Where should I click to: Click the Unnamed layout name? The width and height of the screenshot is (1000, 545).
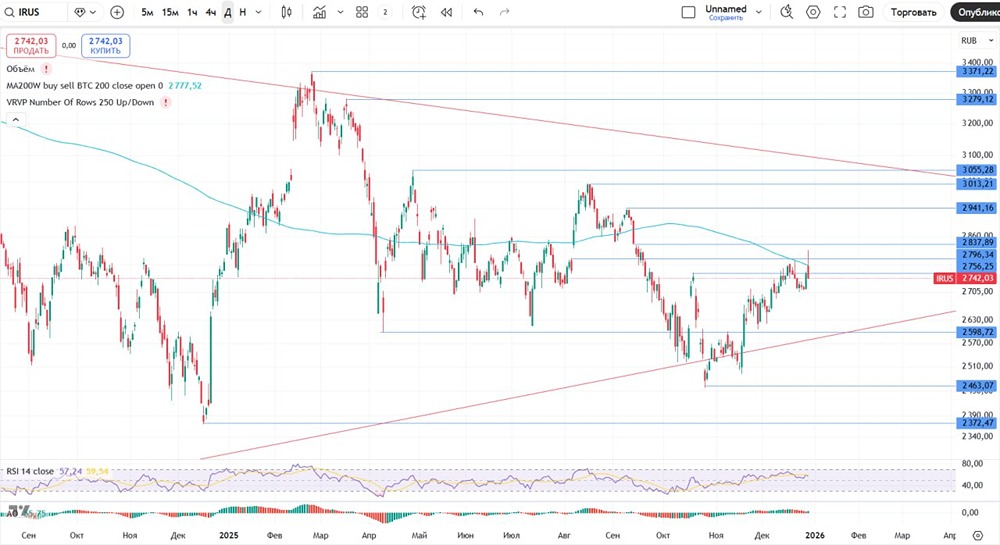point(726,9)
